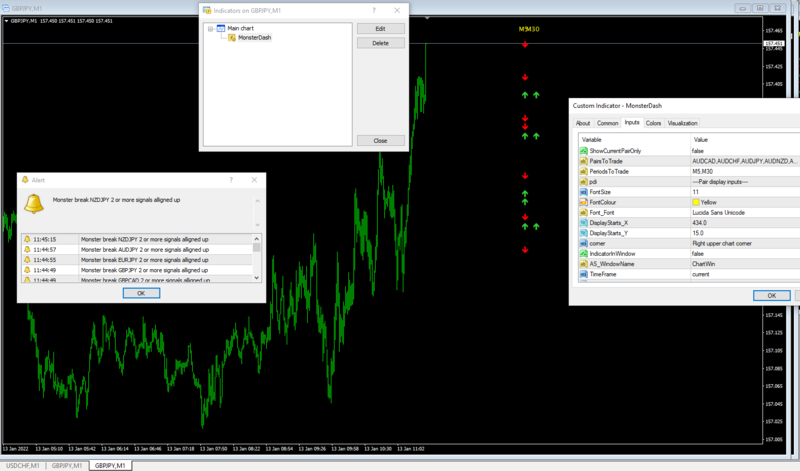Click the Font_Font variable icon
The height and width of the screenshot is (471, 800).
(x=584, y=212)
